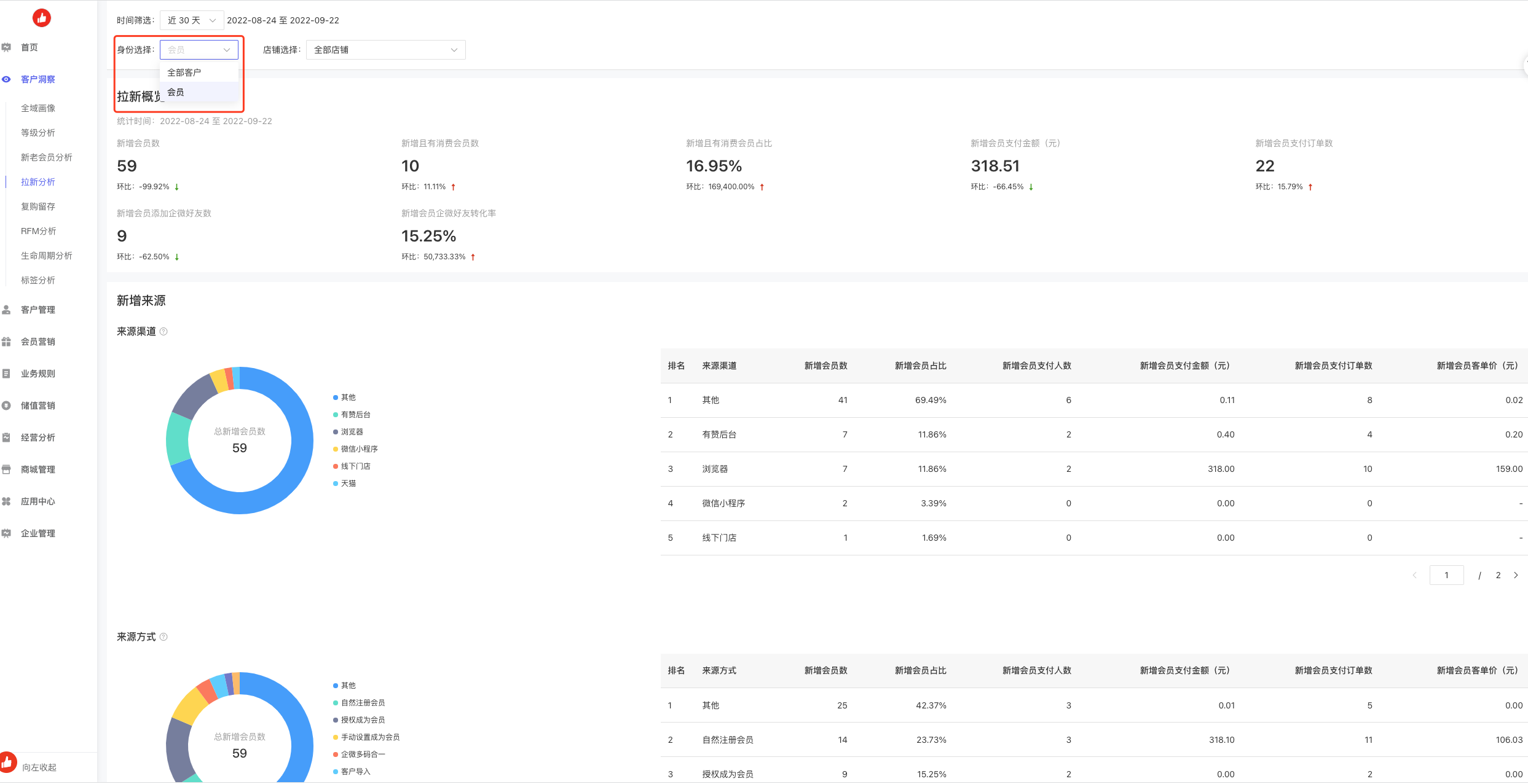Viewport: 1528px width, 784px height.
Task: Click the person icon beside 客户管理
Action: click(7, 310)
